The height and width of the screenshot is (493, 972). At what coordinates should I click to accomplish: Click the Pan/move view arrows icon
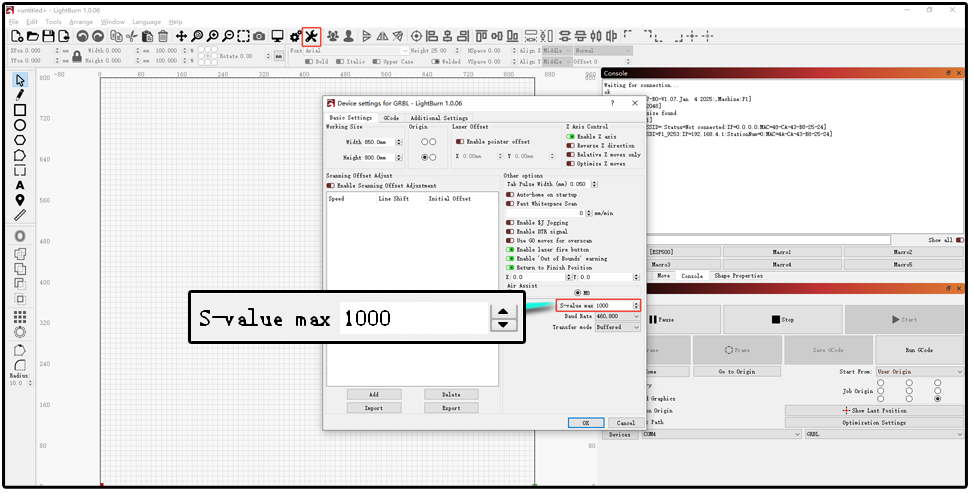[x=181, y=37]
